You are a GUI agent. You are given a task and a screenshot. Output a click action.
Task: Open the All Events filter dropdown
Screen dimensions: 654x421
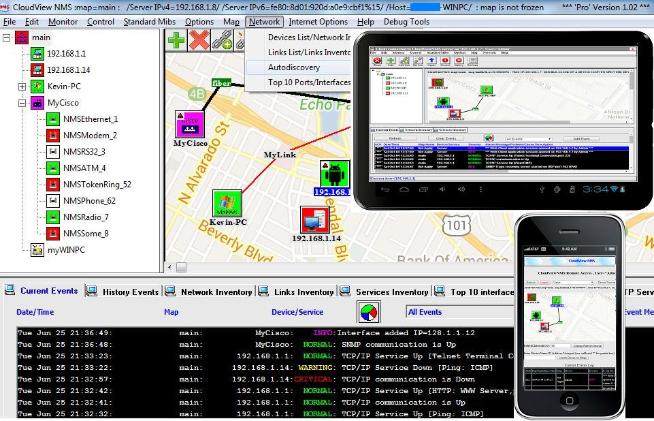click(460, 312)
